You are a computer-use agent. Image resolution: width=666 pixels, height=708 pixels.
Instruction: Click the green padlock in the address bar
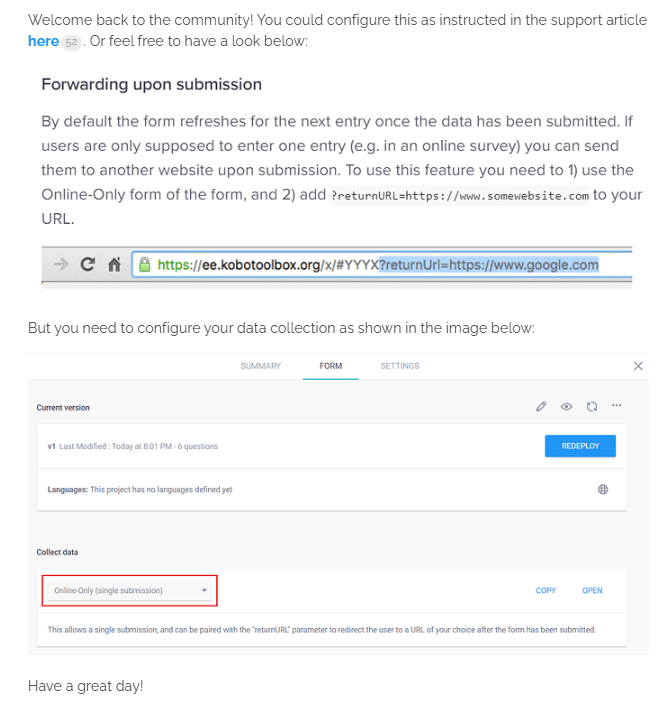[145, 265]
